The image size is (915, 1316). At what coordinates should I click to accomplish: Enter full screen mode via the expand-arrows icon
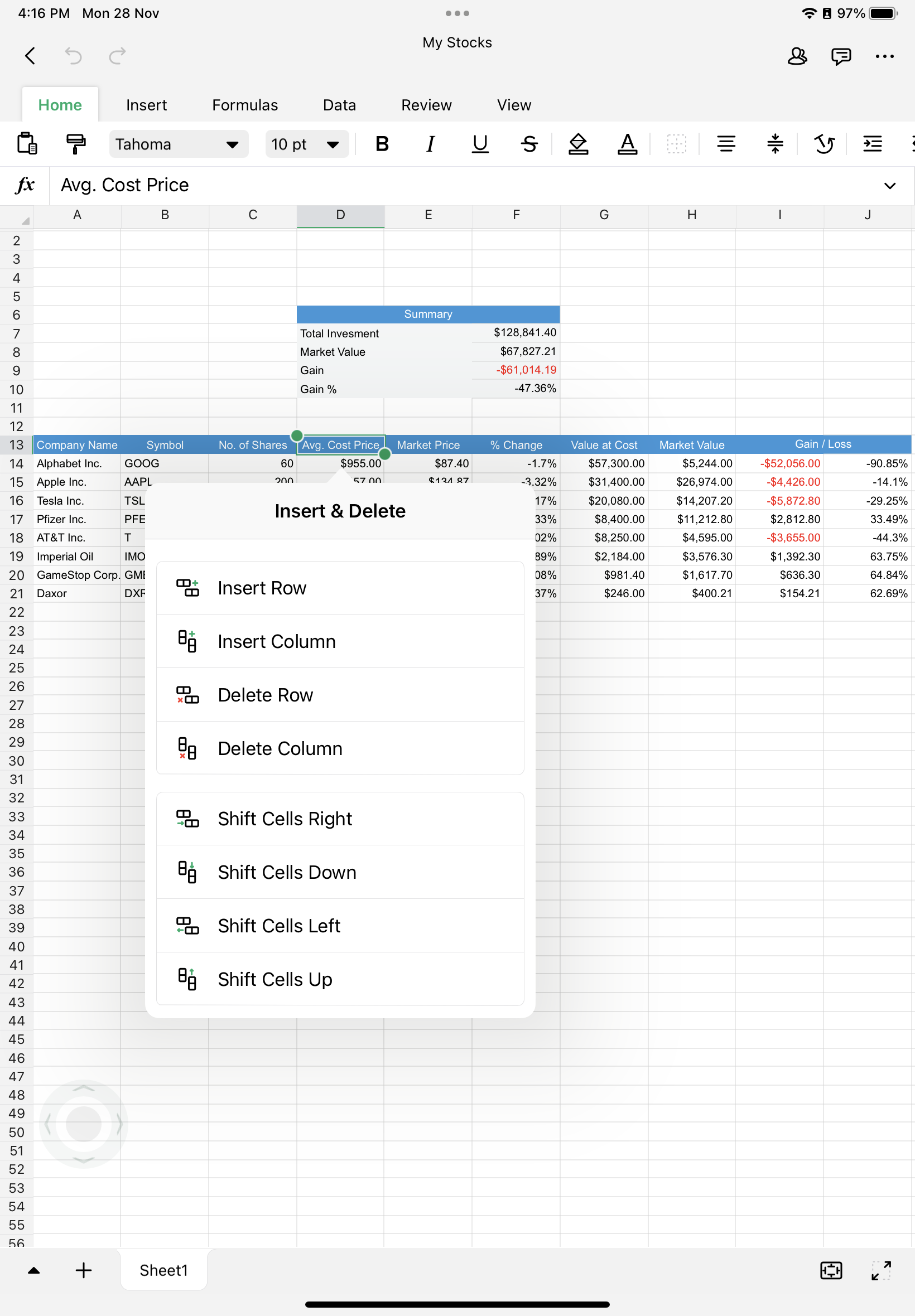880,1271
